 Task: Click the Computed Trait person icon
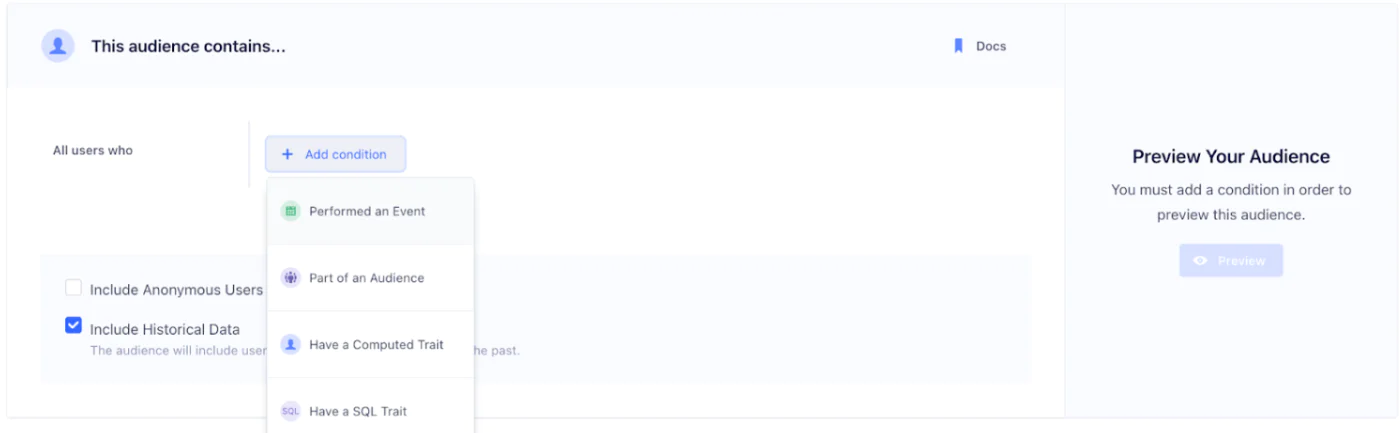point(290,345)
